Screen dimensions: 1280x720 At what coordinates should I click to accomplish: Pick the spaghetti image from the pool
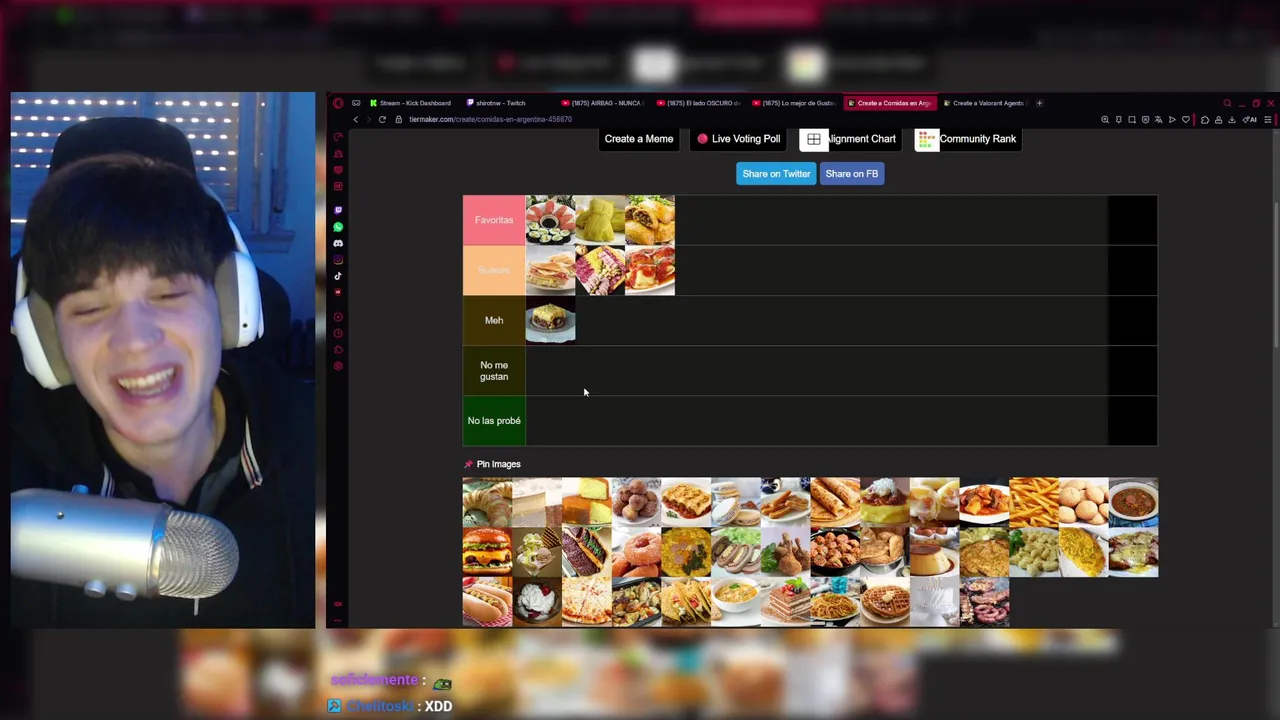click(835, 602)
